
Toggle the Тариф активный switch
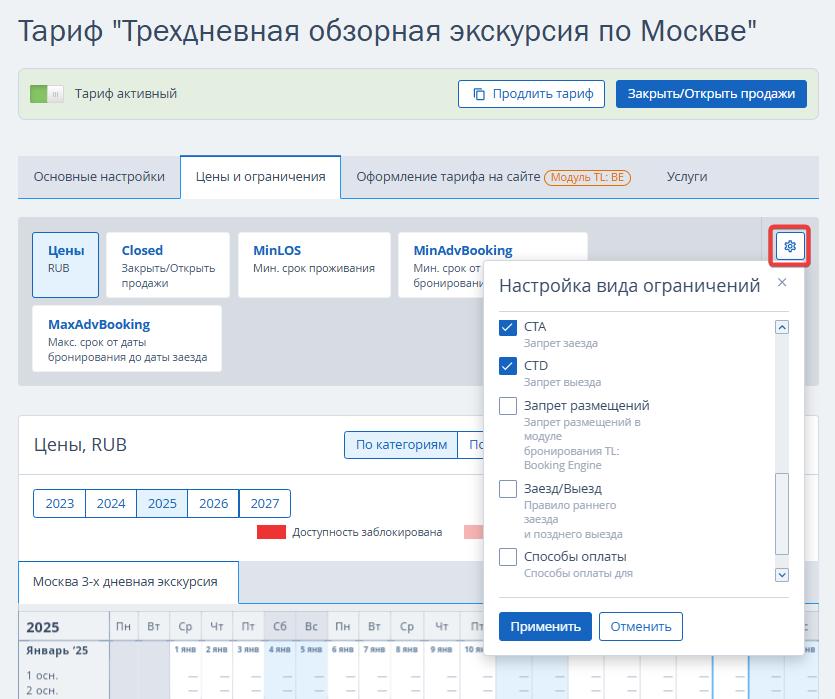47,94
